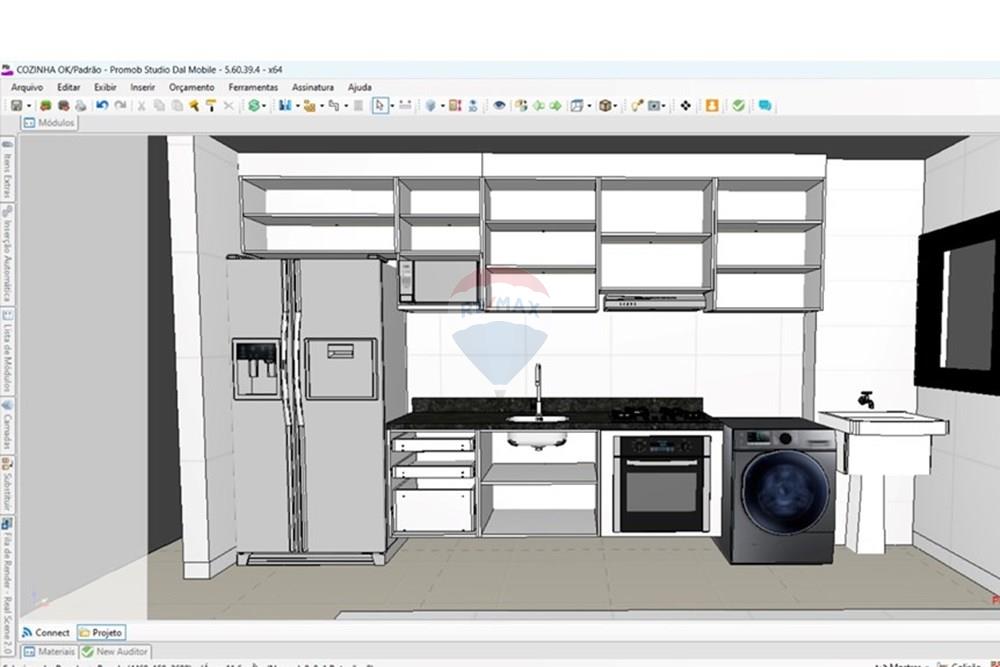
Task: Open the Orçamento menu
Action: 191,87
